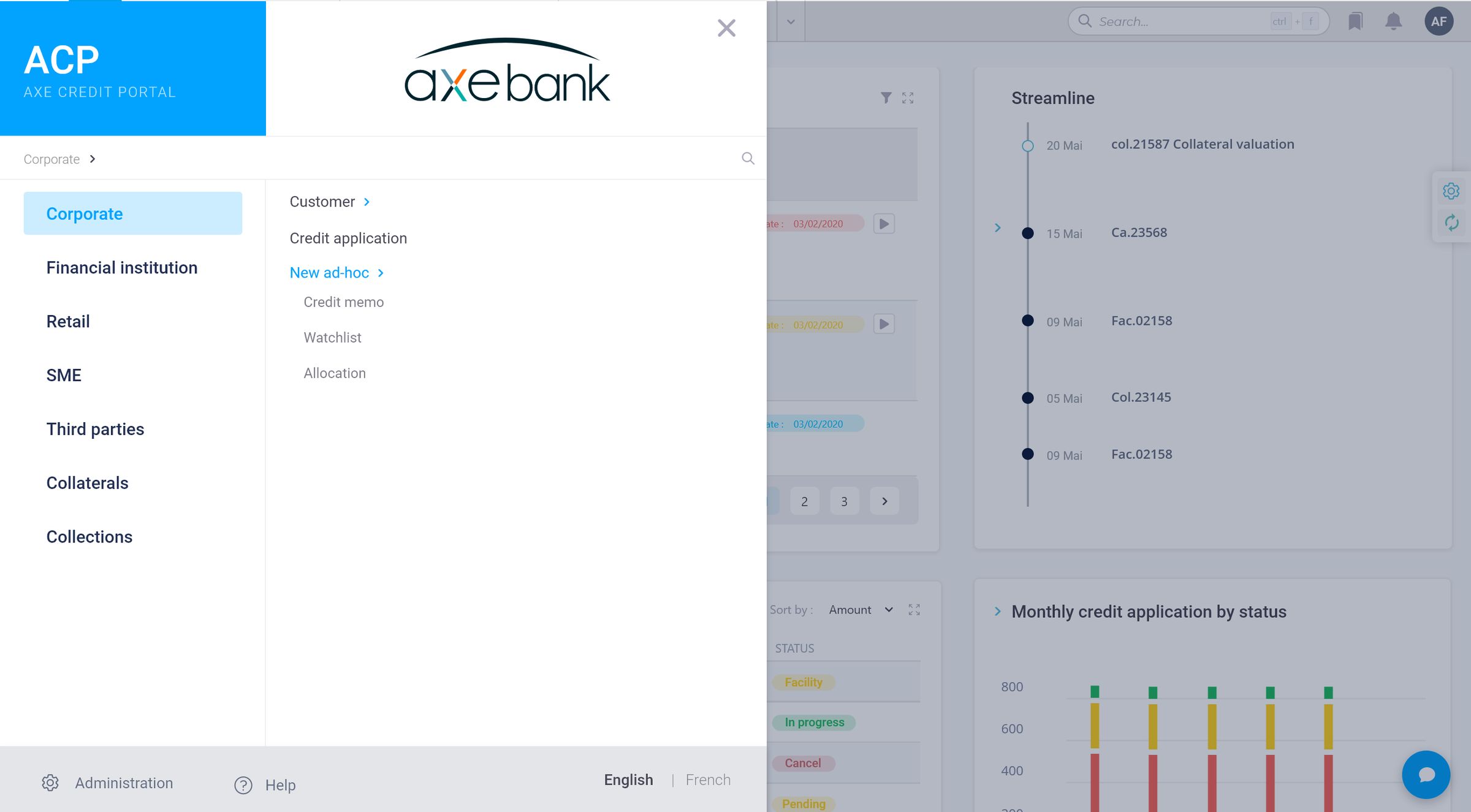Click the Help question mark icon
1471x812 pixels.
[x=243, y=785]
